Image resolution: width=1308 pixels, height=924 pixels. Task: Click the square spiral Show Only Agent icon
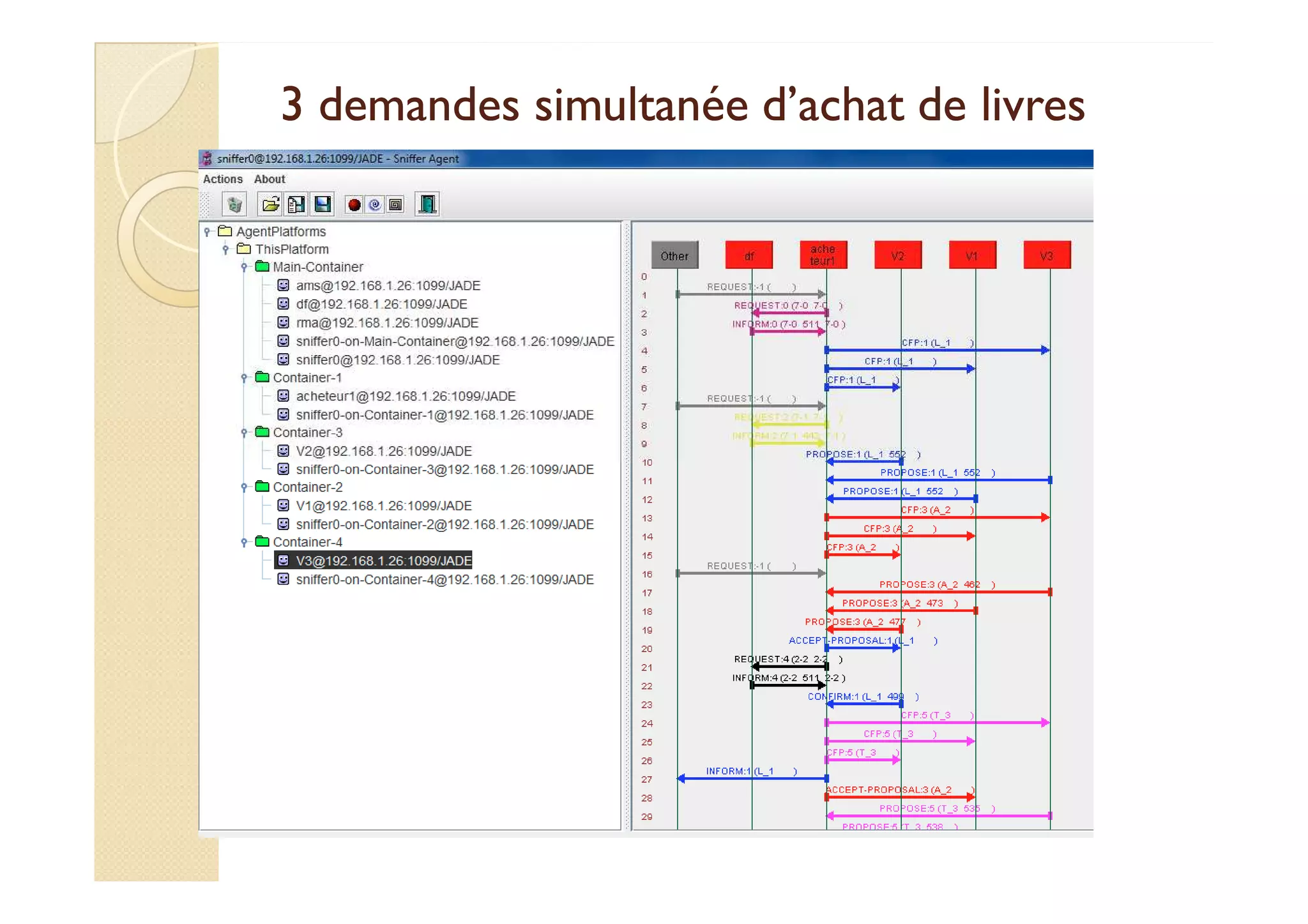click(x=396, y=204)
